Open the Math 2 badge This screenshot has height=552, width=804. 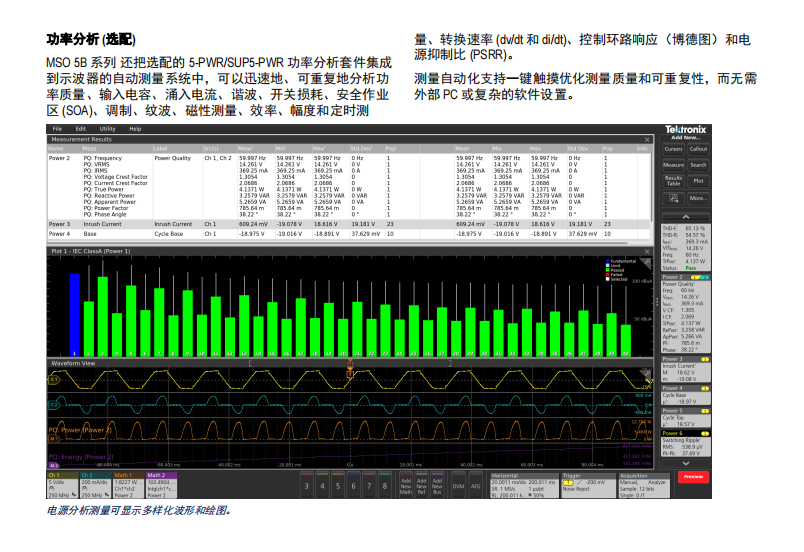162,485
